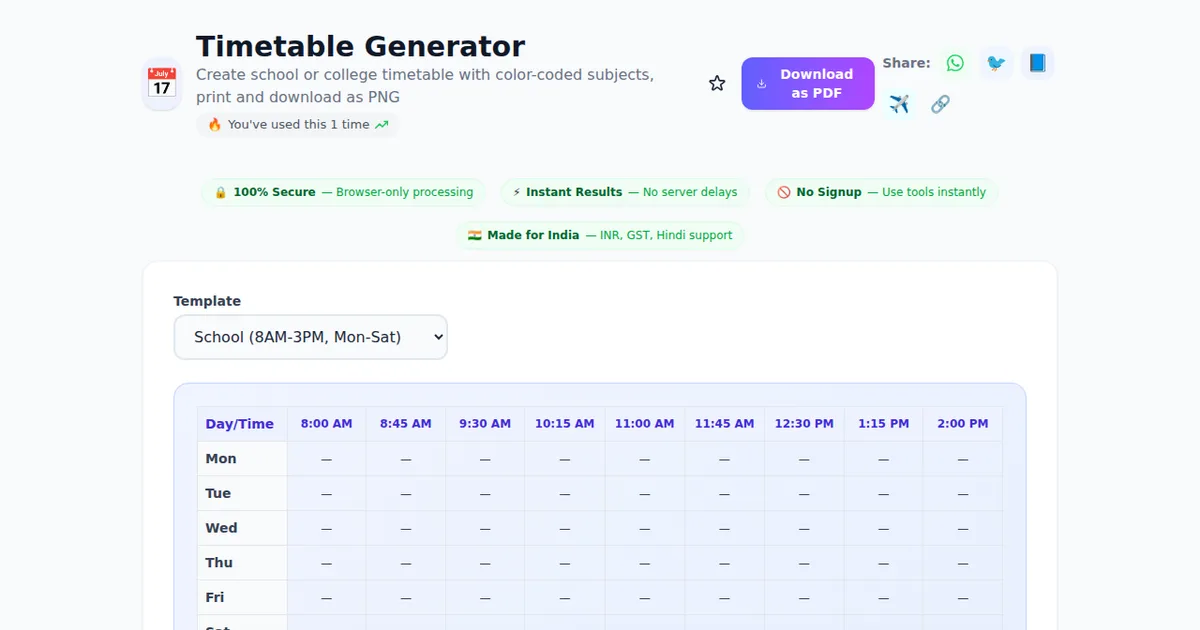Viewport: 1200px width, 630px height.
Task: Click the Download as PDF button
Action: (x=807, y=84)
